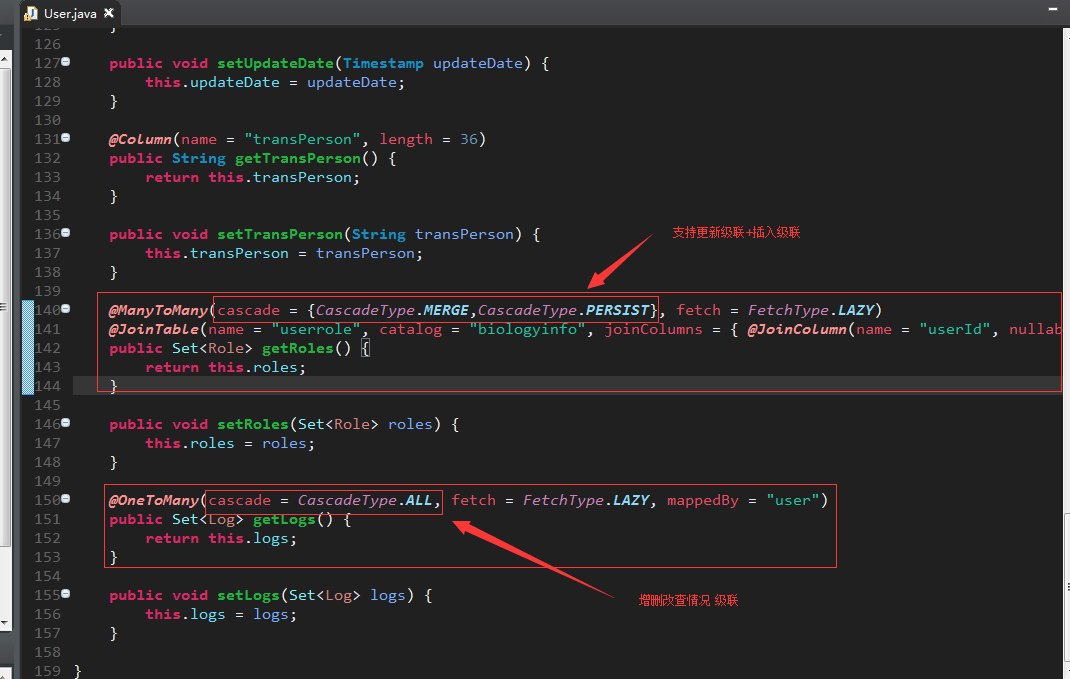Collapse the setRoles method at line 146
This screenshot has width=1070, height=679.
66,422
